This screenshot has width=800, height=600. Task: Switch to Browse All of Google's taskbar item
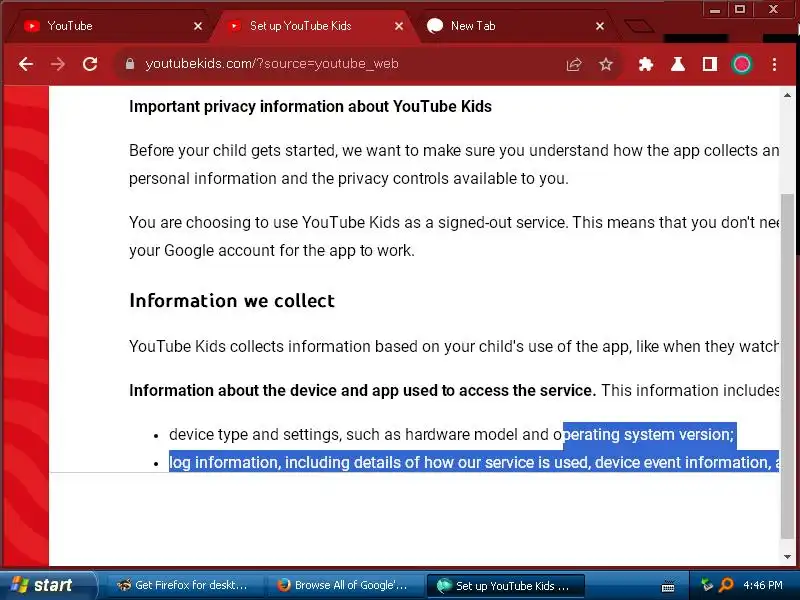(x=345, y=585)
